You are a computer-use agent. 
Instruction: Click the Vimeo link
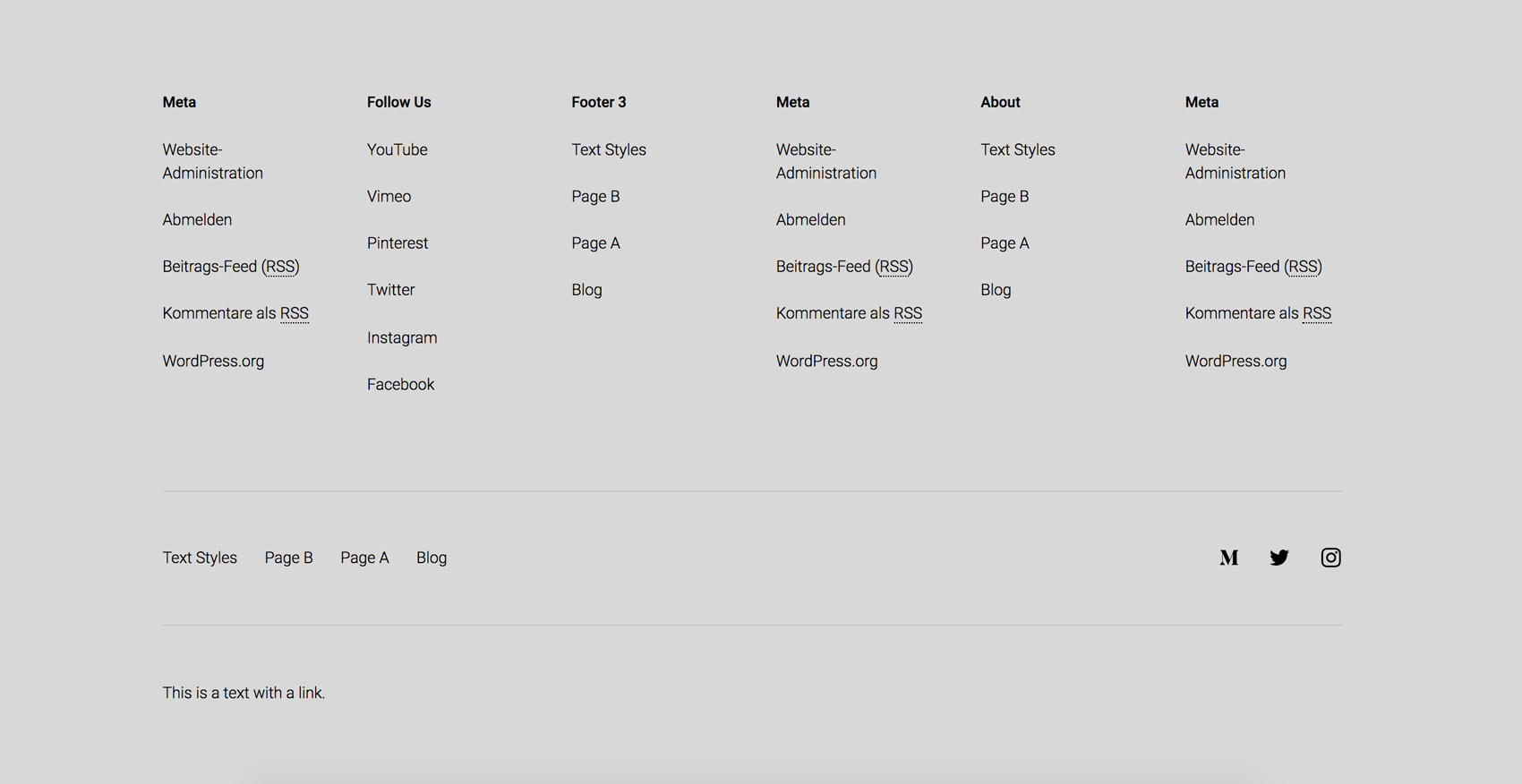tap(389, 196)
